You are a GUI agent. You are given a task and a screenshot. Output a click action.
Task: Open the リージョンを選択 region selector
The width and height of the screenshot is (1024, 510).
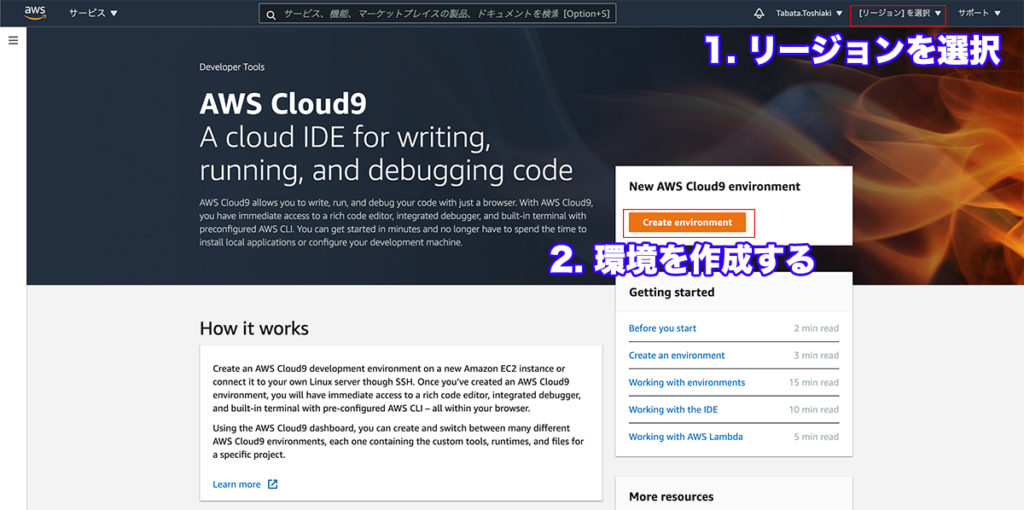pyautogui.click(x=899, y=13)
